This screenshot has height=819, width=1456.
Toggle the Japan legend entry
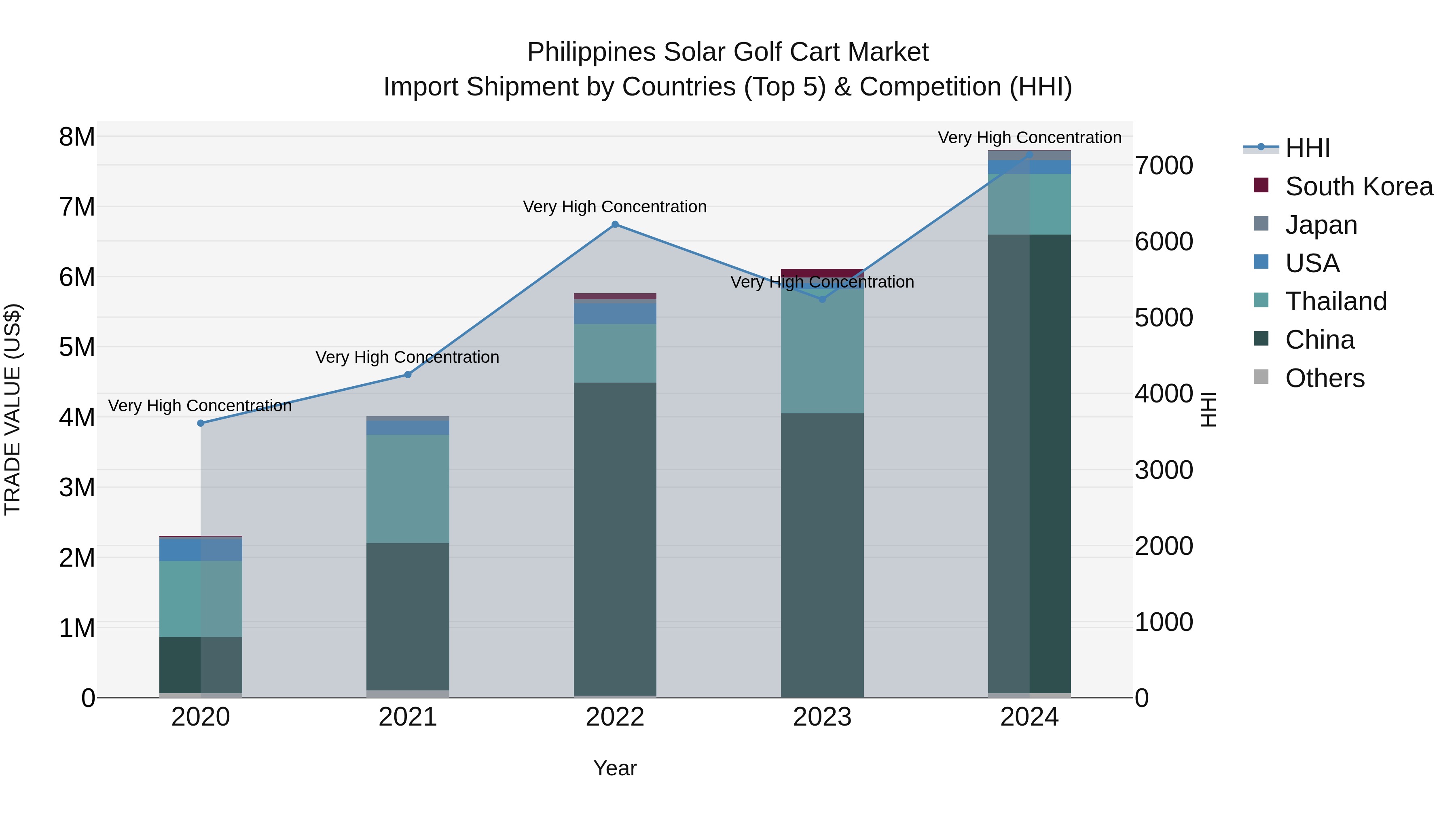[1305, 225]
